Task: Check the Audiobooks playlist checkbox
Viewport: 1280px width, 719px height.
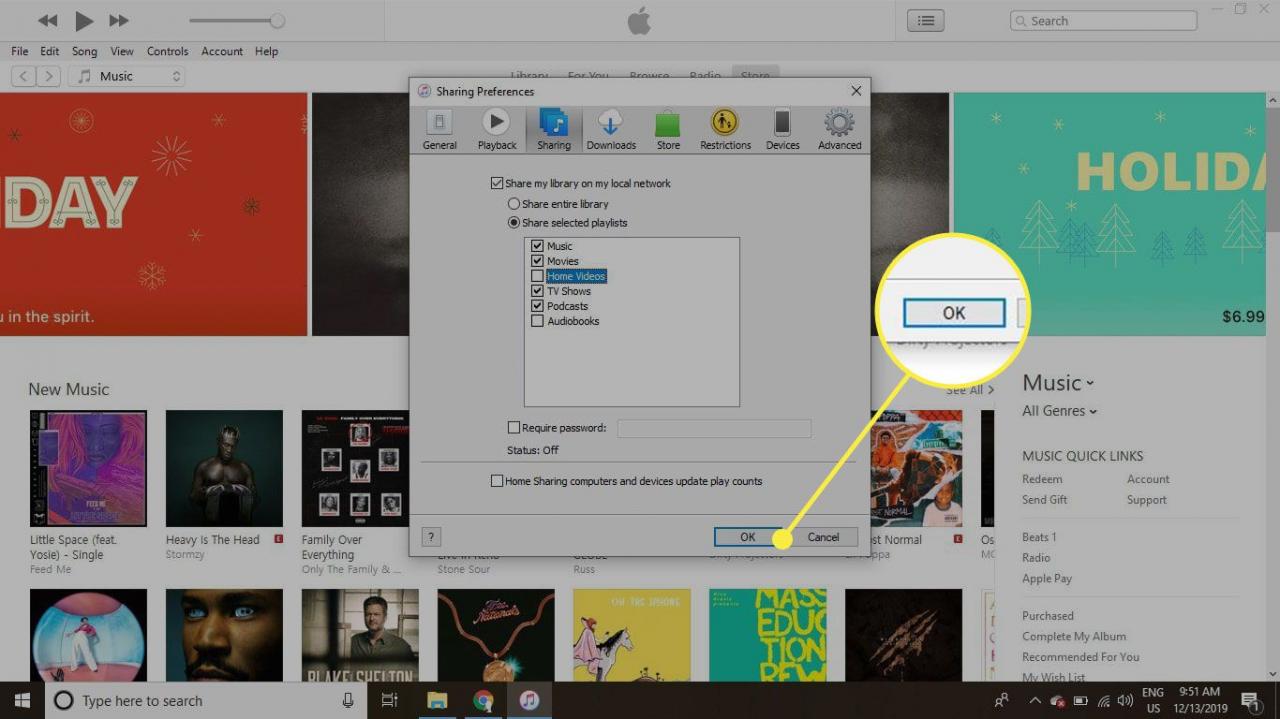Action: click(x=538, y=321)
